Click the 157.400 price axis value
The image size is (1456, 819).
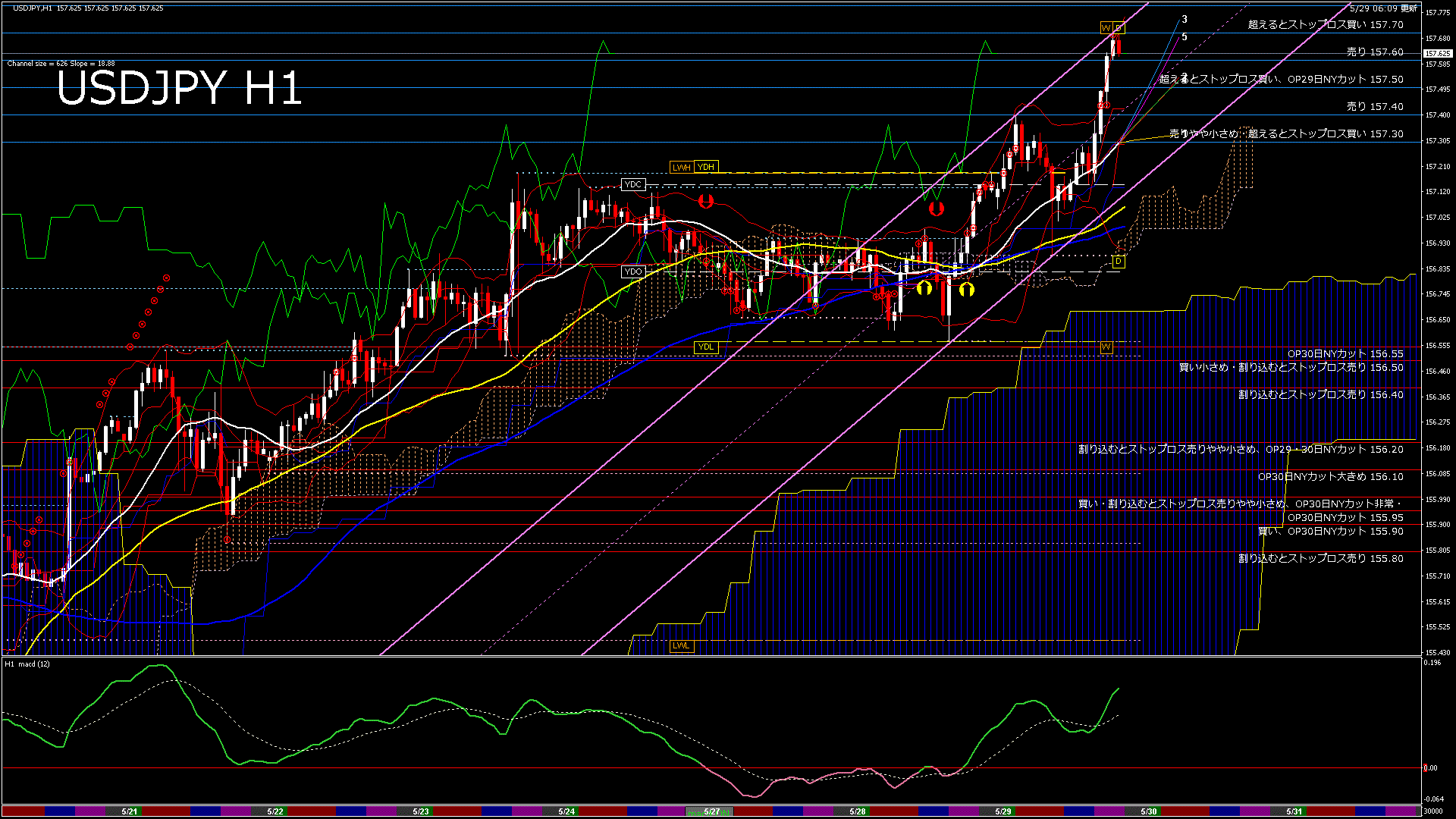pos(1438,115)
